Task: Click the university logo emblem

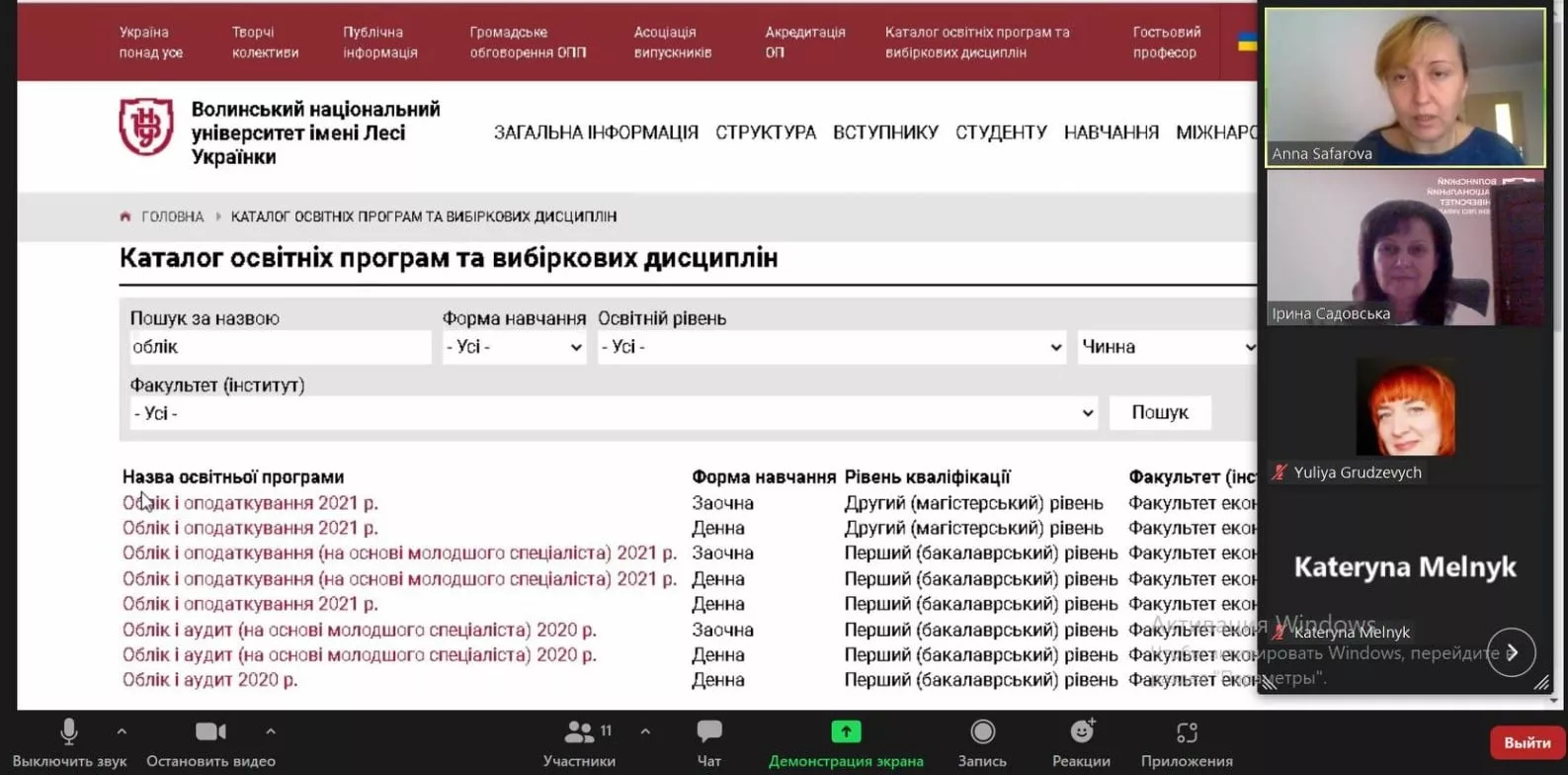Action: (x=146, y=127)
